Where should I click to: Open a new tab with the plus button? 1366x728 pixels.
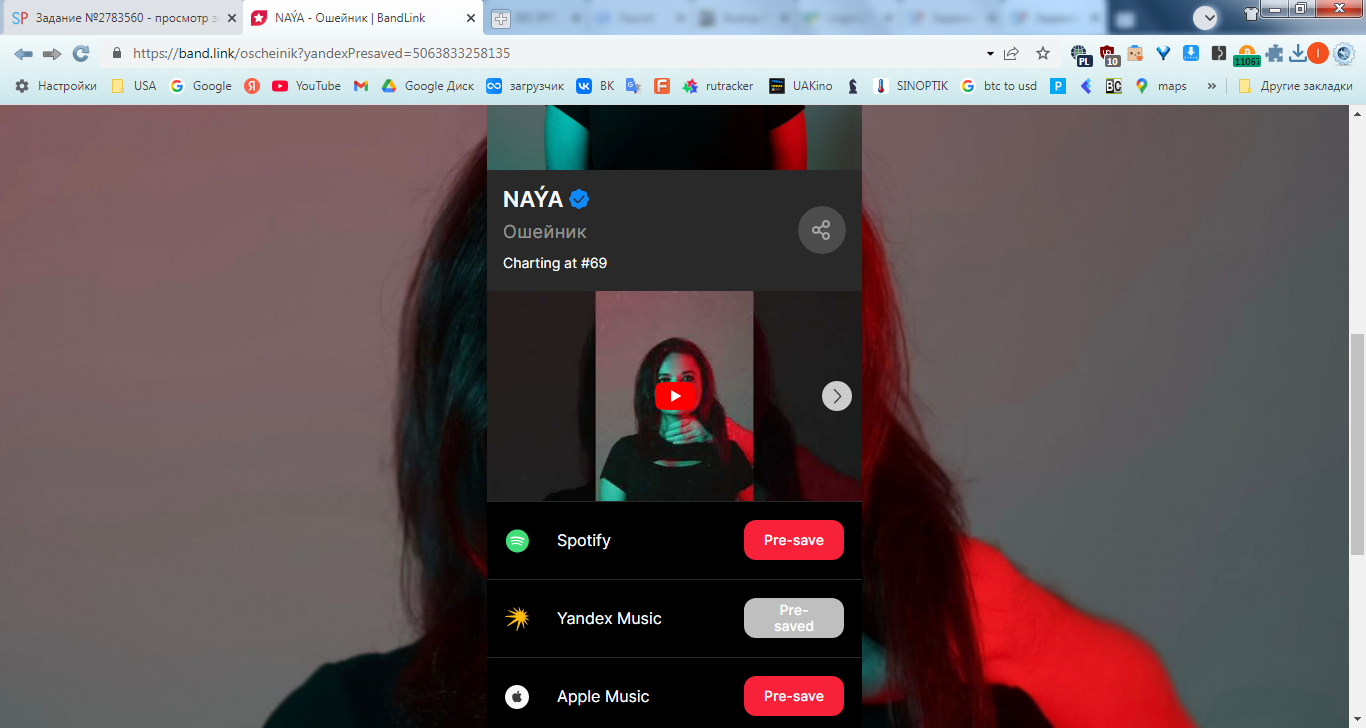501,18
